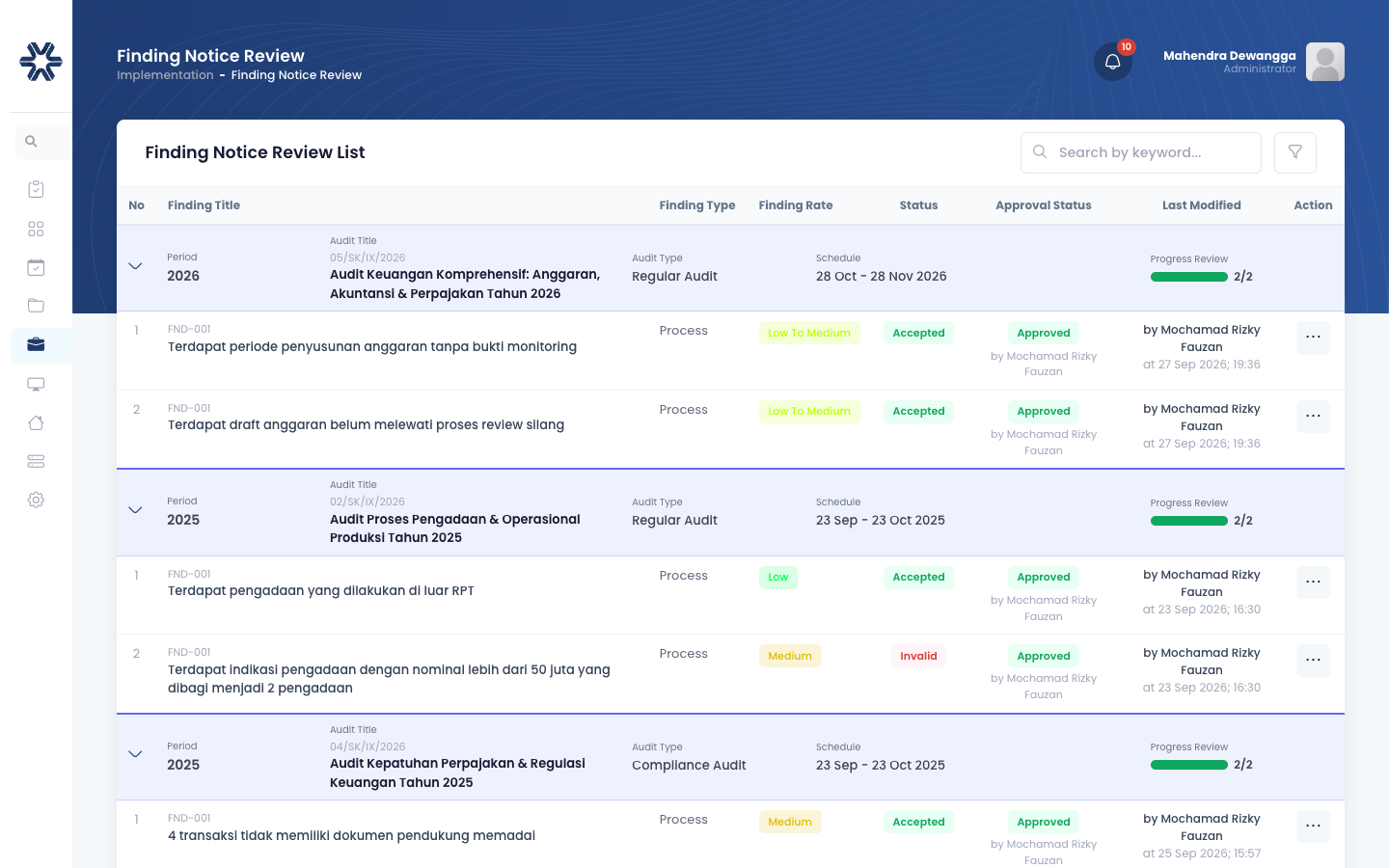
Task: Click finding about nominal lebih dari 50 juta
Action: [389, 679]
